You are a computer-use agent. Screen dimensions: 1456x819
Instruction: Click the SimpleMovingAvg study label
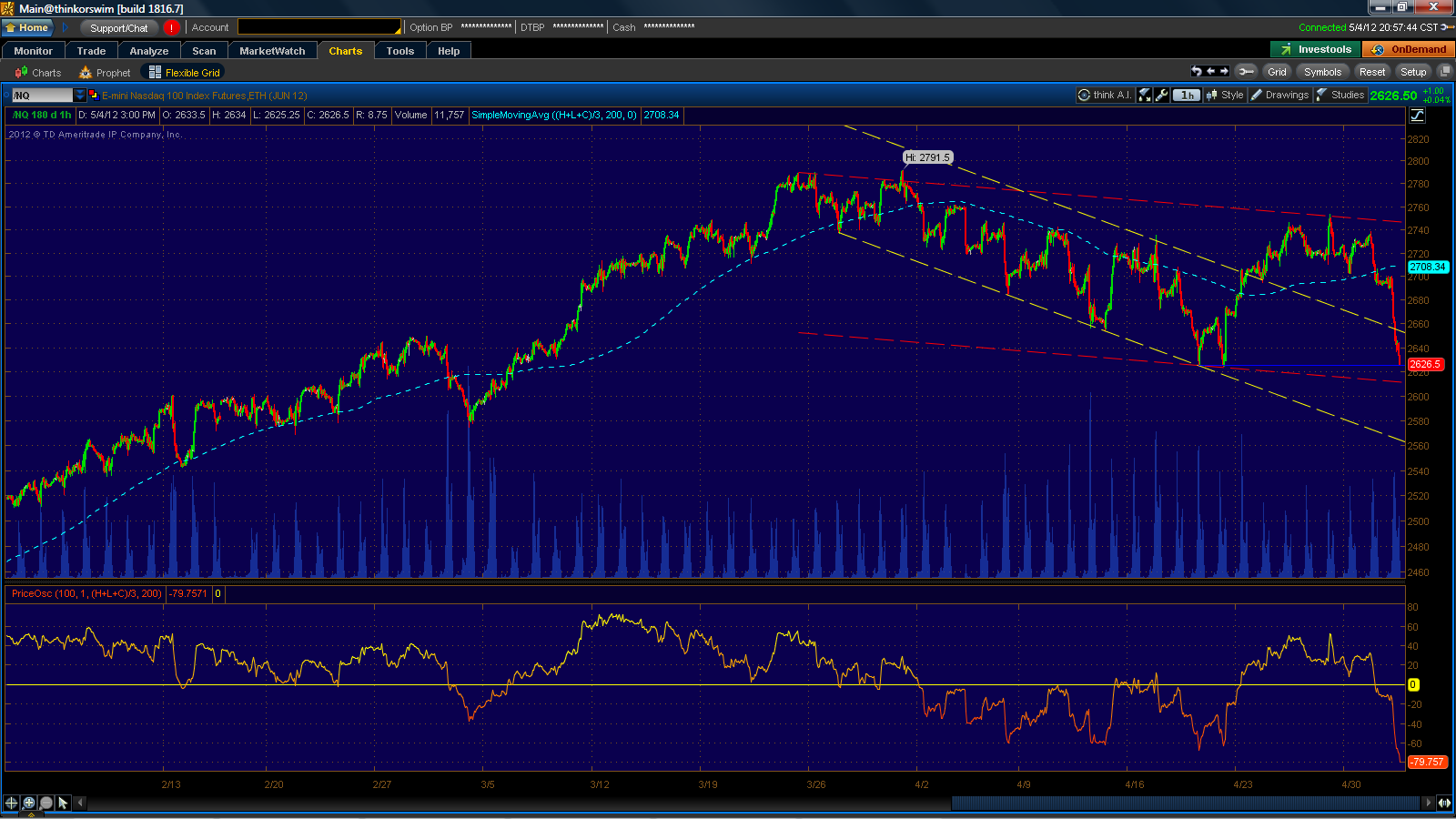[554, 115]
